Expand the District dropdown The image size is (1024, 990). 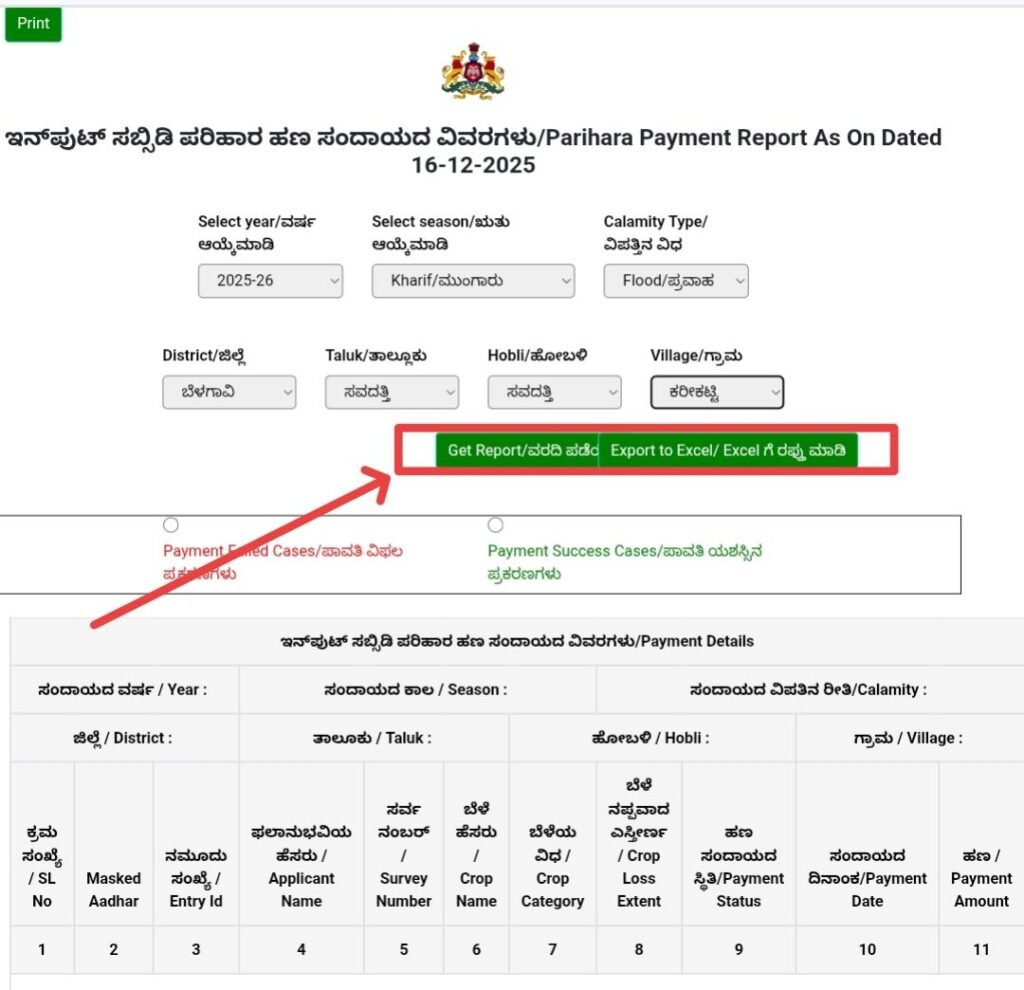coord(229,393)
